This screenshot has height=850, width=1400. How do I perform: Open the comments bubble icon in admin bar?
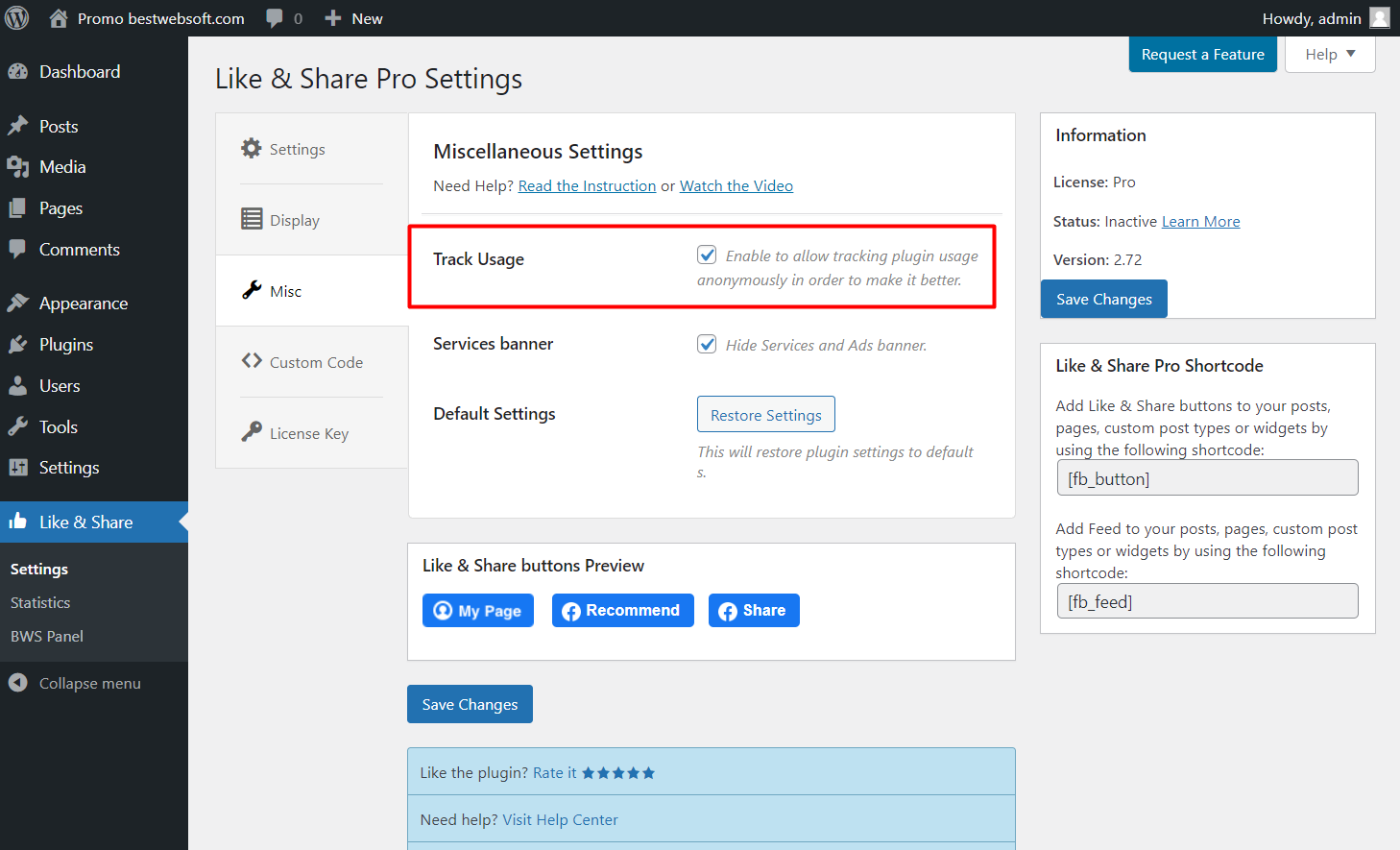click(x=275, y=18)
